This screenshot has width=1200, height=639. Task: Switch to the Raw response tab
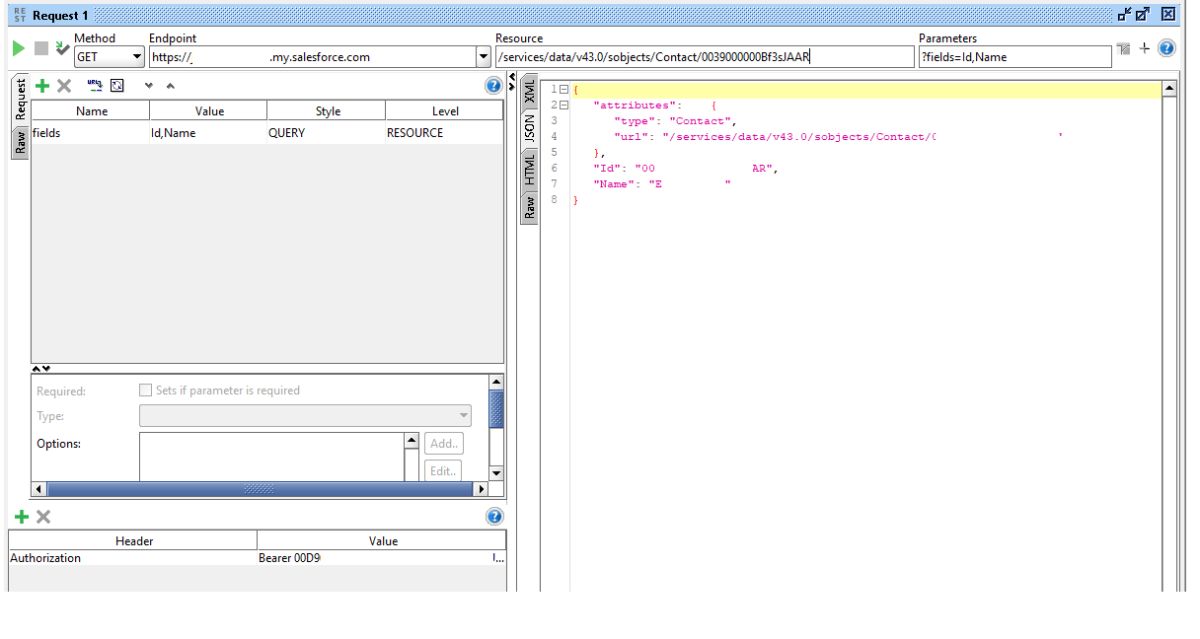(x=530, y=207)
